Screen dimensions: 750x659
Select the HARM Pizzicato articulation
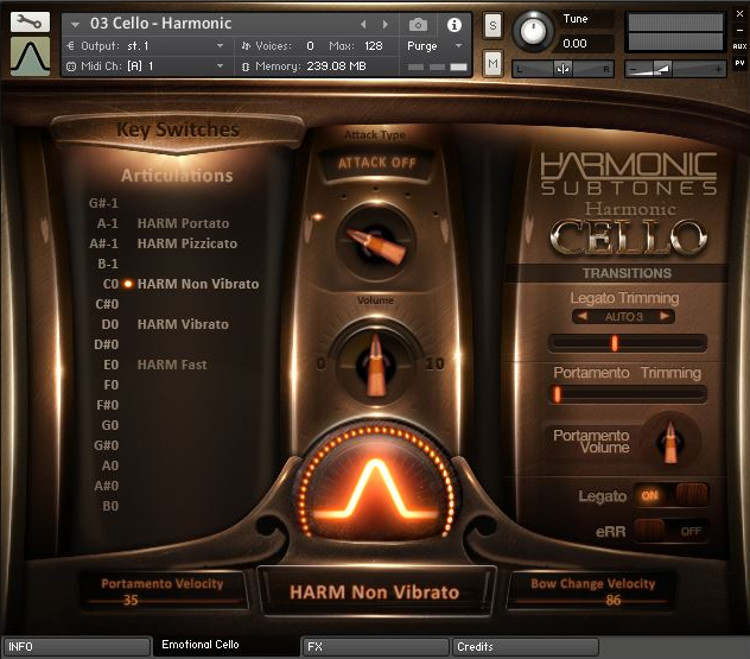click(x=187, y=243)
